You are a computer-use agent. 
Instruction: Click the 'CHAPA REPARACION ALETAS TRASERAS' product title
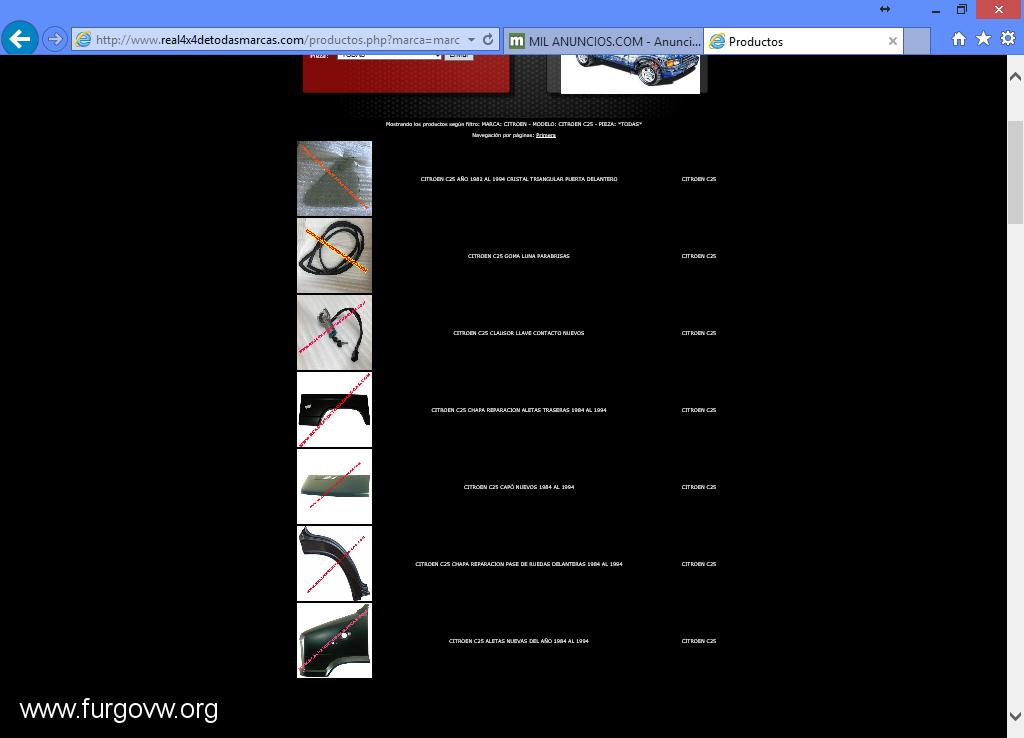click(x=519, y=410)
